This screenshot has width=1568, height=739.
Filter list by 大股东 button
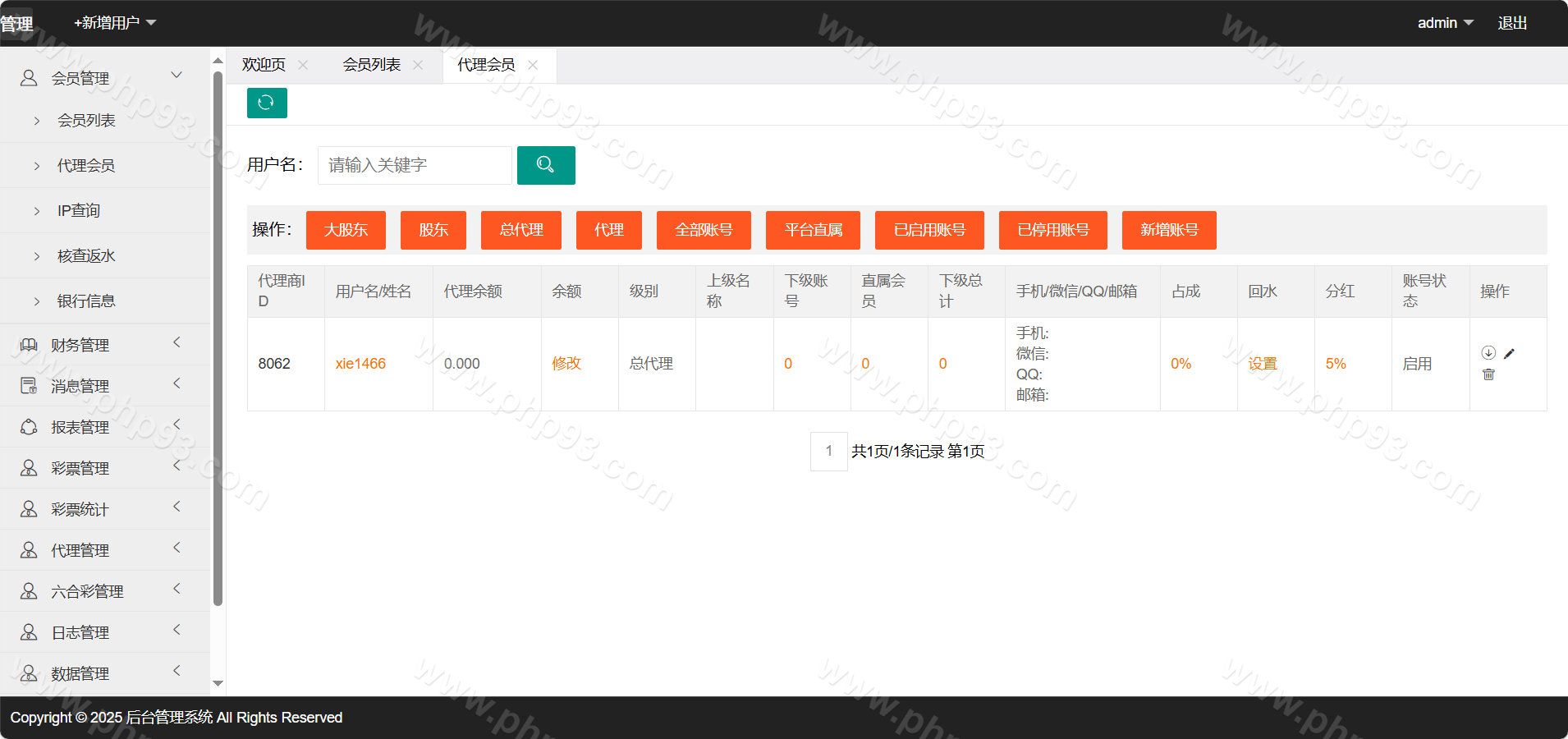(x=346, y=230)
